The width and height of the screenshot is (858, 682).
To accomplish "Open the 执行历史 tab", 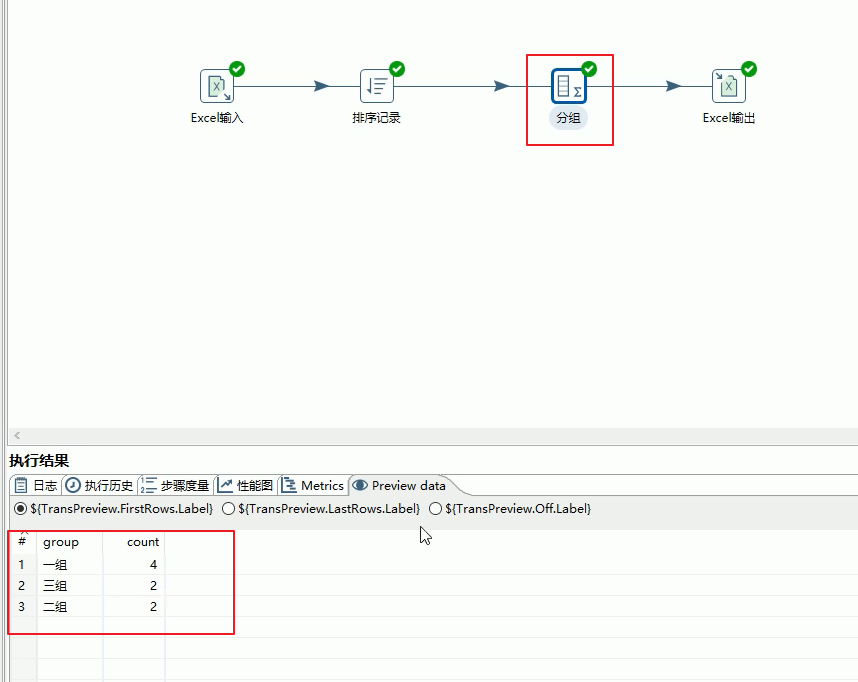I will [100, 486].
